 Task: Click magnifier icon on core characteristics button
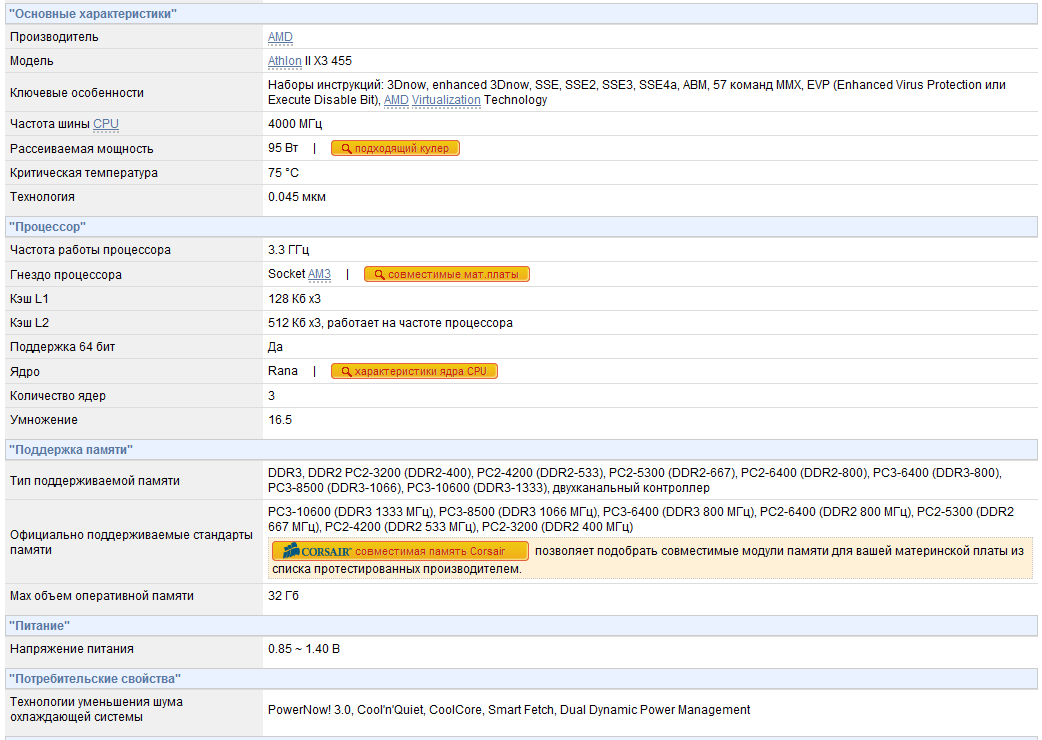(346, 371)
